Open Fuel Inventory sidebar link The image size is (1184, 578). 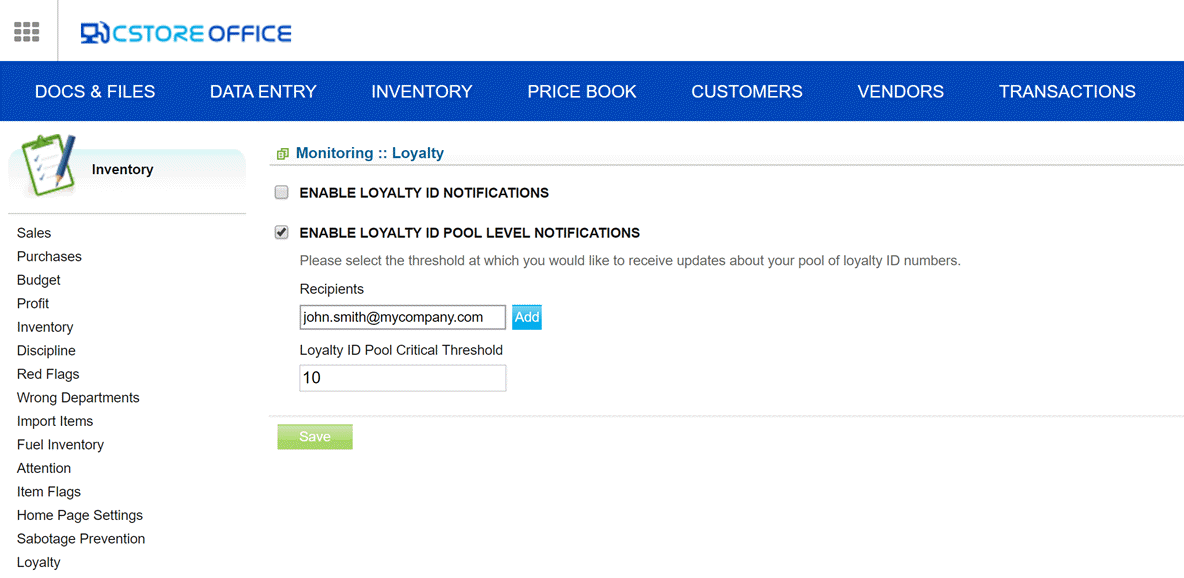coord(60,445)
